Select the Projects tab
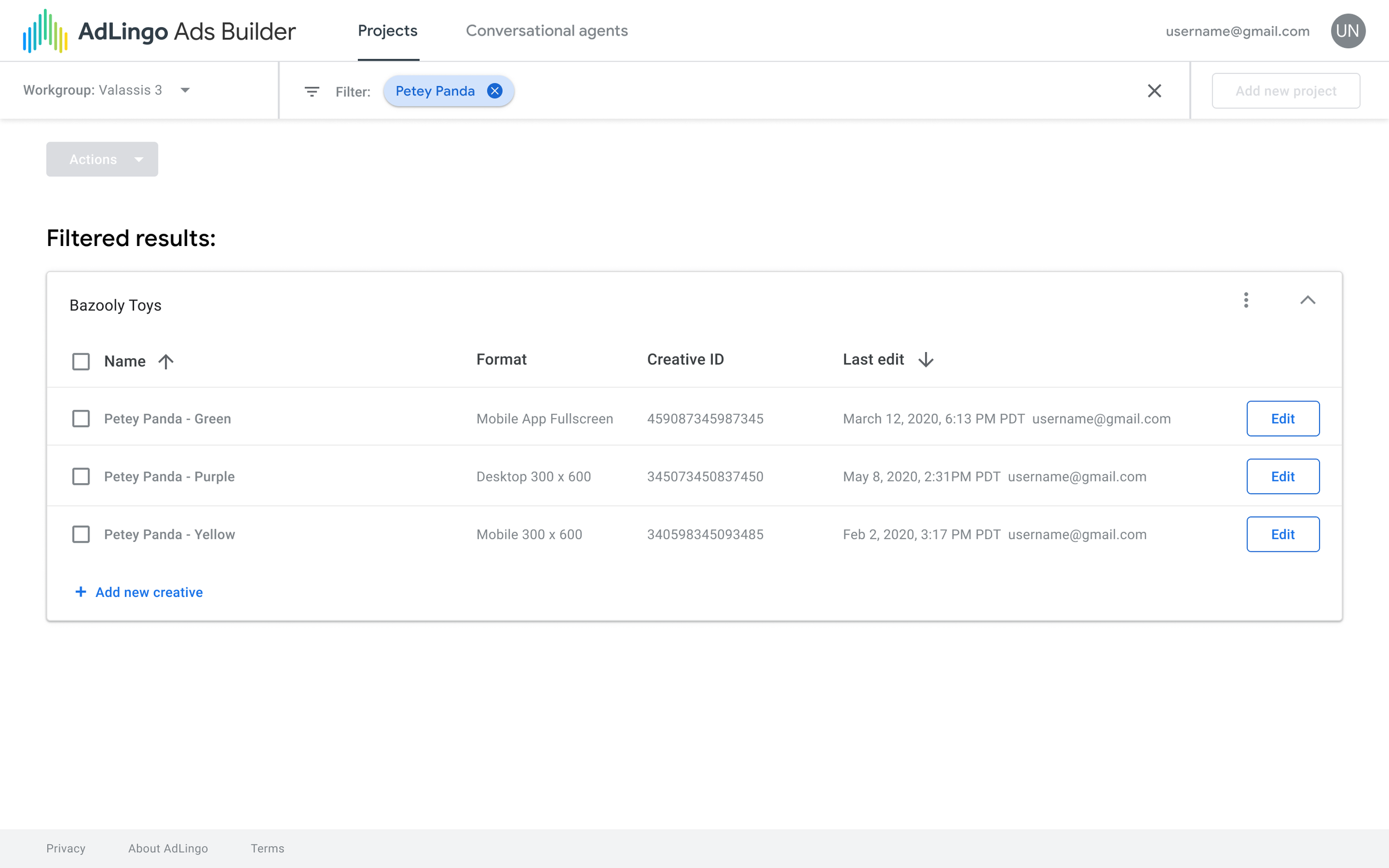This screenshot has width=1389, height=868. (x=388, y=31)
